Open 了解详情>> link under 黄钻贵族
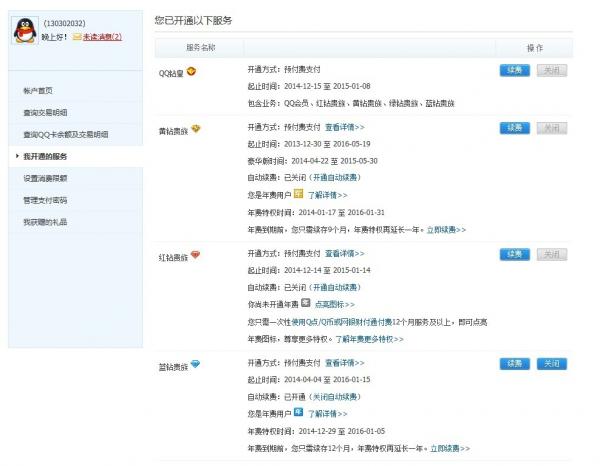The image size is (600, 466). click(x=328, y=195)
